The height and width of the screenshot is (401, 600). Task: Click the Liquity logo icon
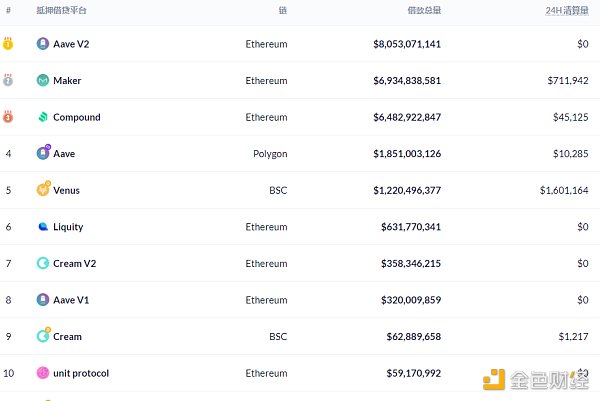(x=43, y=227)
